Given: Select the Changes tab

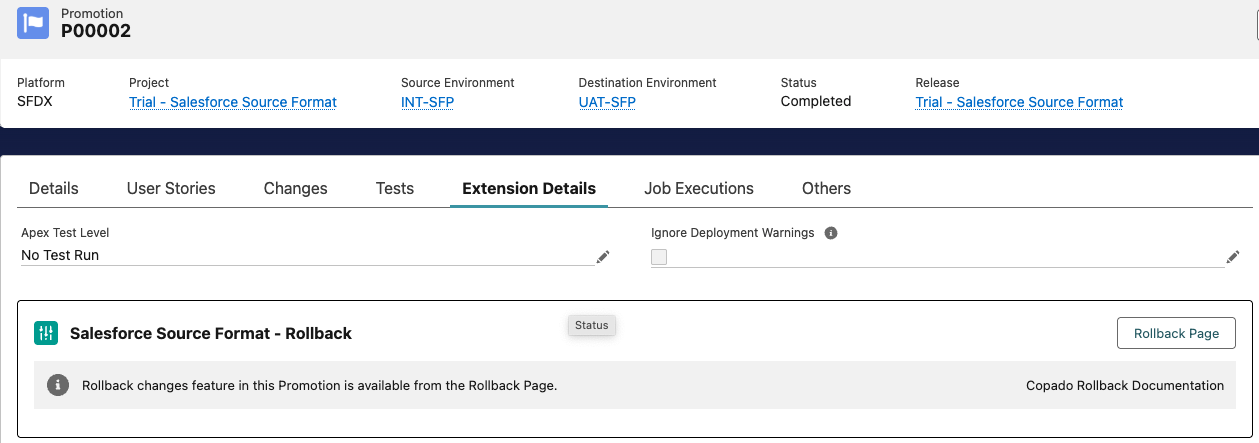Looking at the screenshot, I should [296, 188].
